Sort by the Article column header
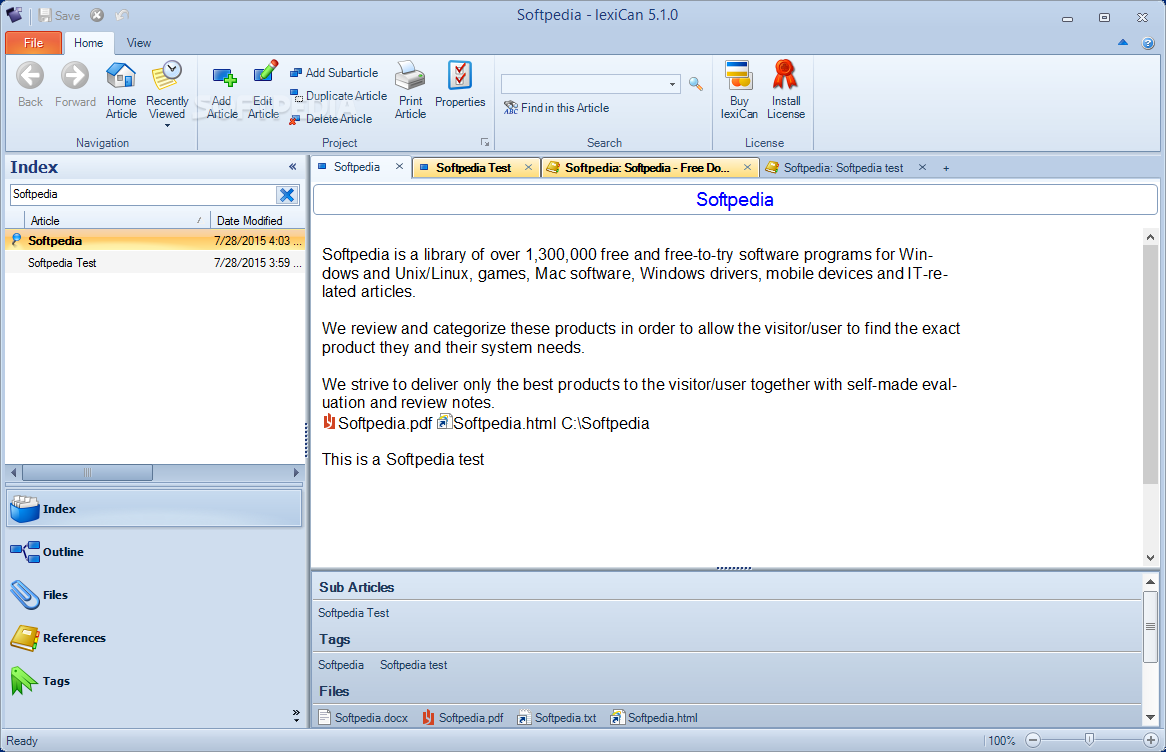 click(x=117, y=221)
